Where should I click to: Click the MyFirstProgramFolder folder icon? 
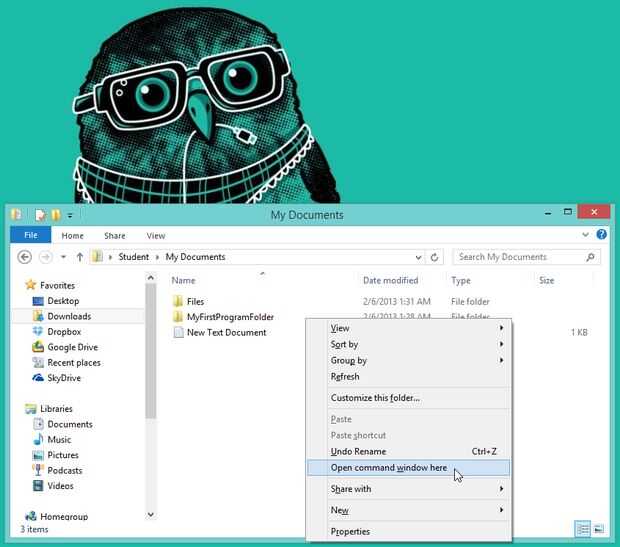178,316
